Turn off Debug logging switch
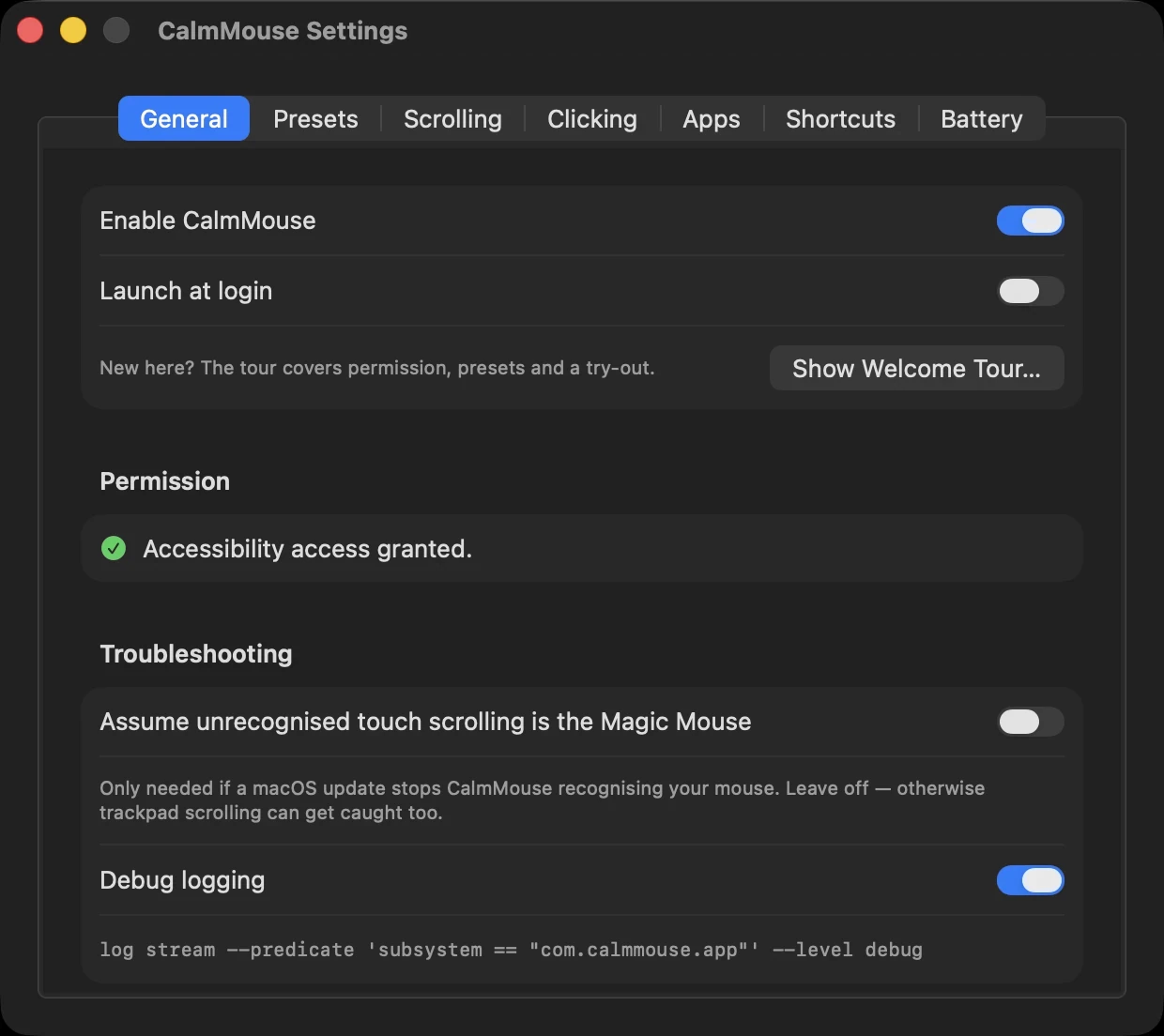 tap(1030, 880)
